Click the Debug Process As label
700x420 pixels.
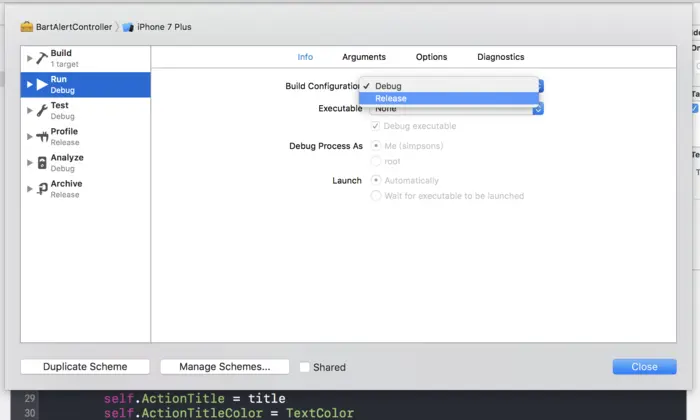(x=326, y=146)
